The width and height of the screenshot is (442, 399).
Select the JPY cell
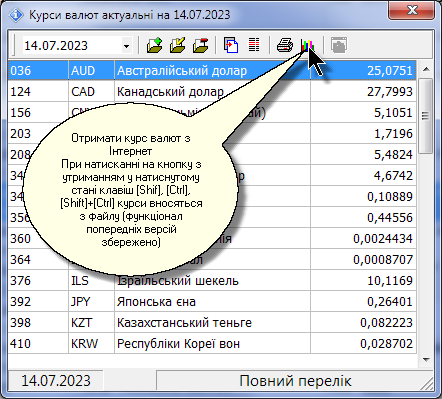91,301
